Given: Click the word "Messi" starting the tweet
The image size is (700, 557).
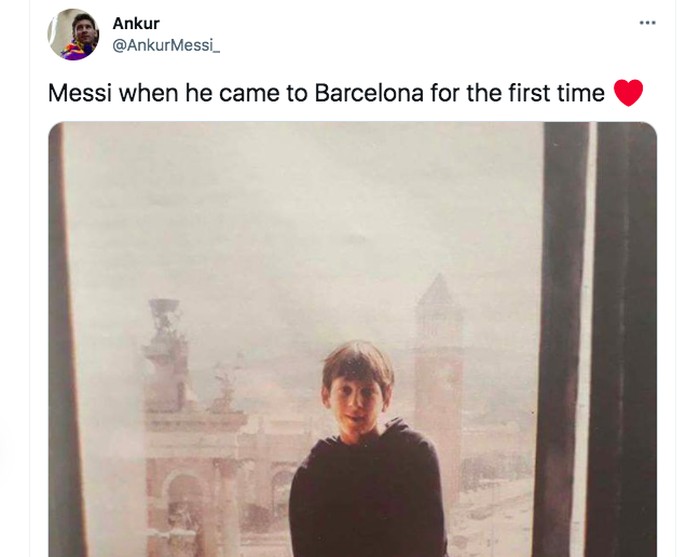Looking at the screenshot, I should tap(80, 93).
